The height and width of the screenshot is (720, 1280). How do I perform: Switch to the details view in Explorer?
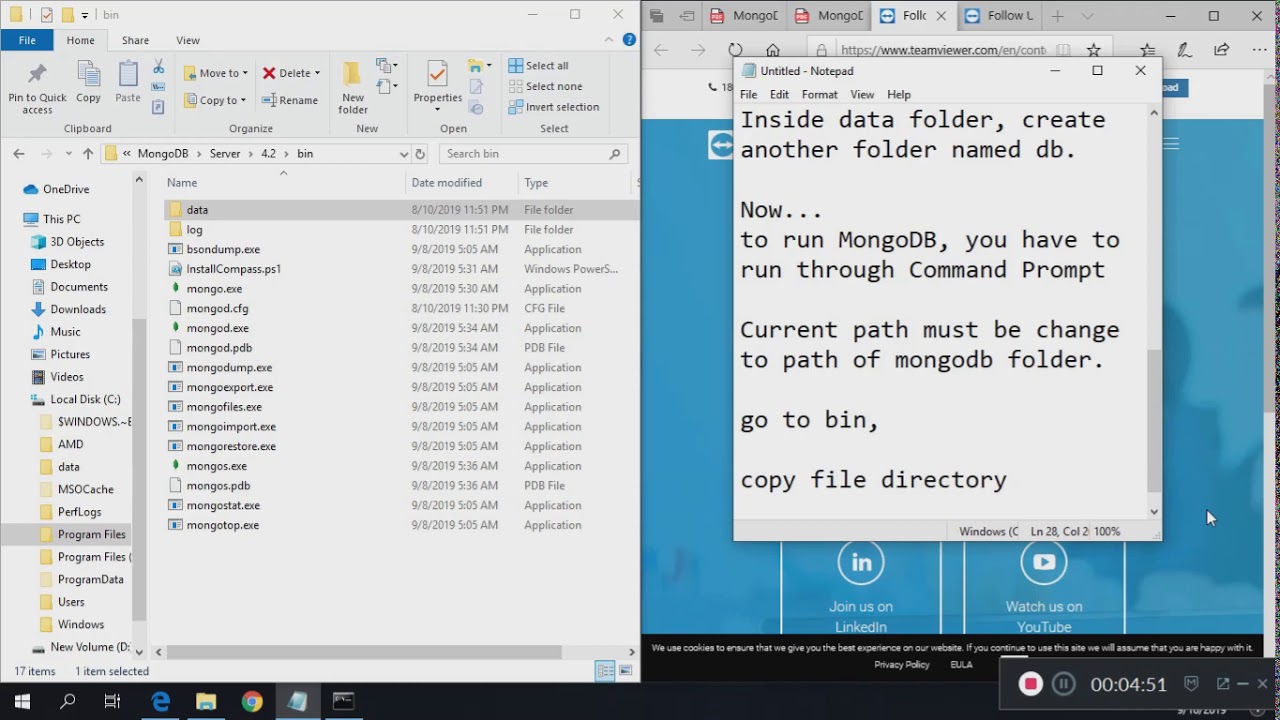click(605, 671)
